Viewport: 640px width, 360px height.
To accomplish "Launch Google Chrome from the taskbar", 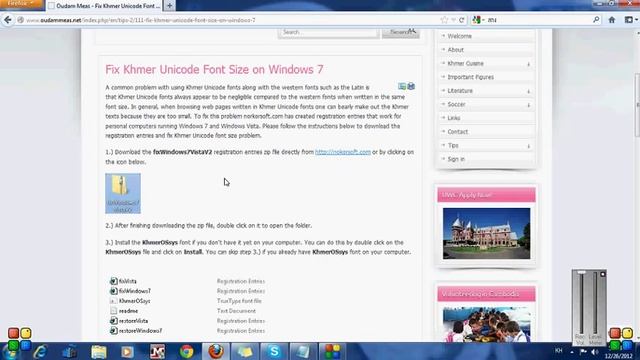I will [x=187, y=351].
